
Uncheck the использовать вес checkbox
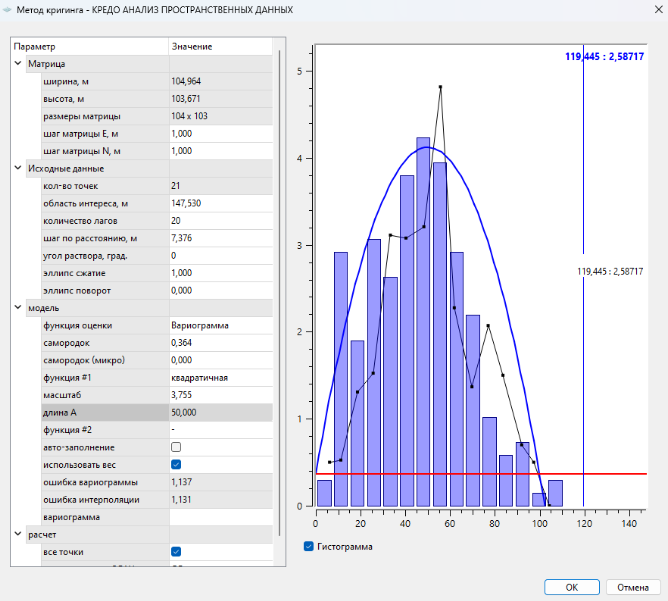click(x=176, y=464)
